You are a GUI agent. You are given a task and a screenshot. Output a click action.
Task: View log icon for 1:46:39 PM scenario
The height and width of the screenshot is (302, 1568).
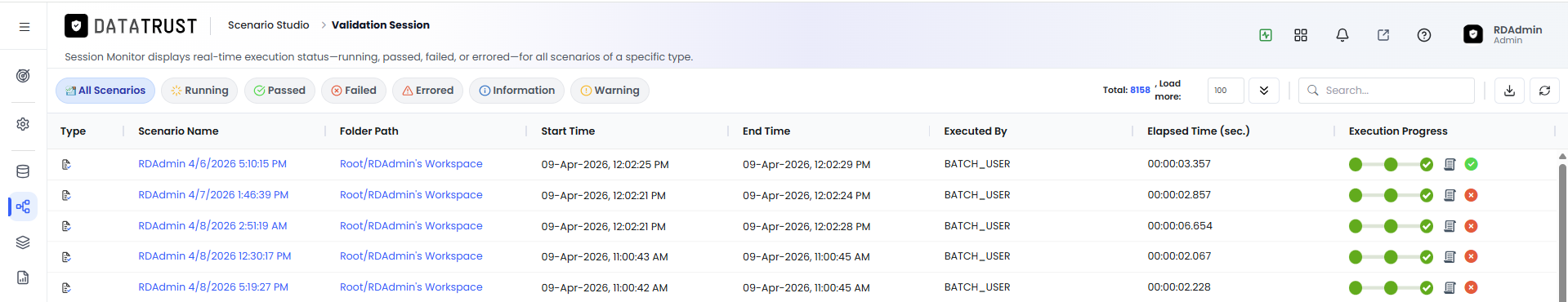coord(1450,195)
